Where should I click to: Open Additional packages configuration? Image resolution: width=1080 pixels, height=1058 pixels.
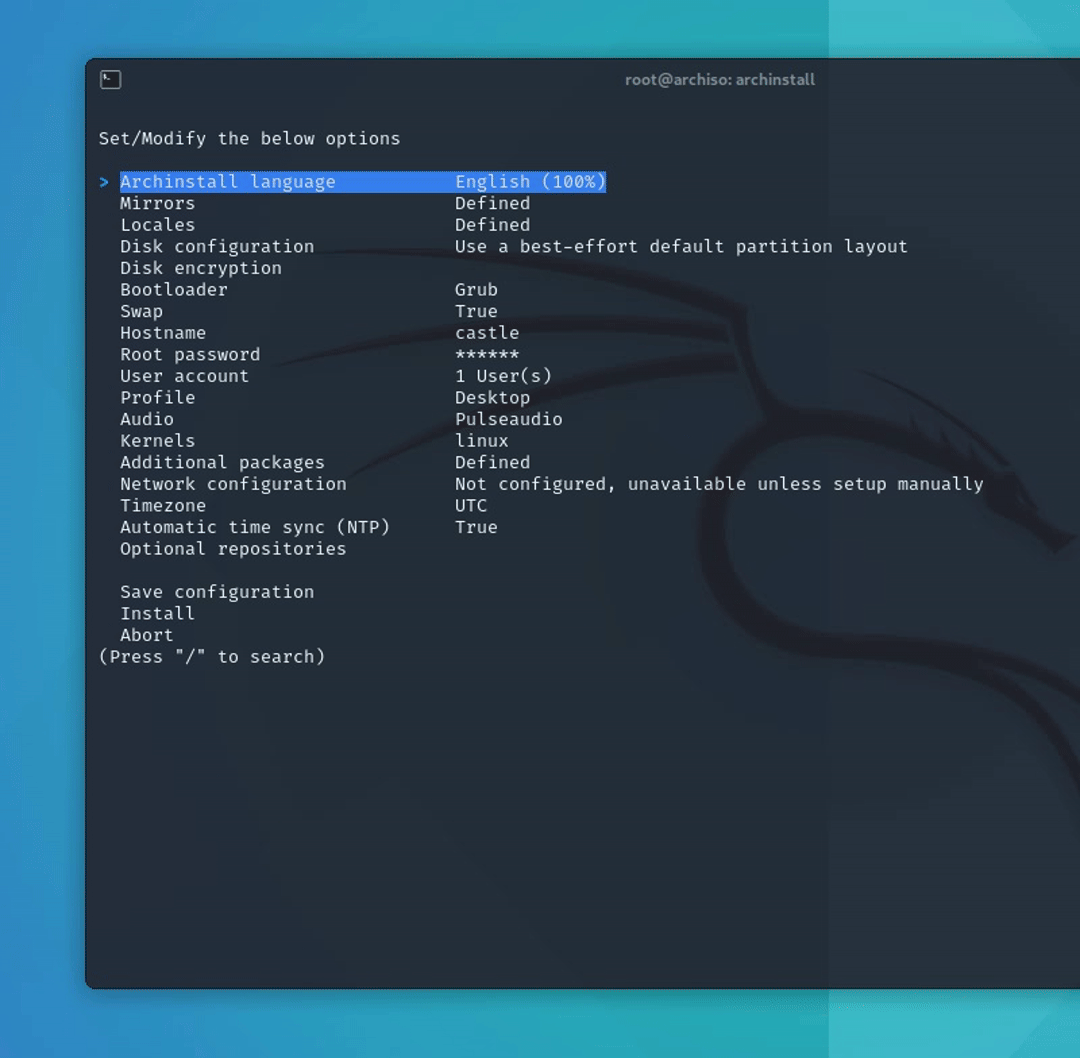[222, 462]
